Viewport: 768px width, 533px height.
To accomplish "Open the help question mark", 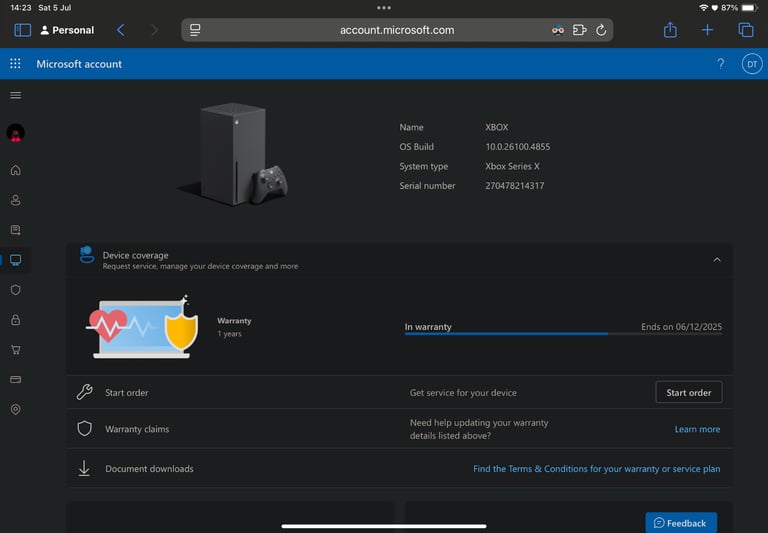I will pyautogui.click(x=720, y=64).
